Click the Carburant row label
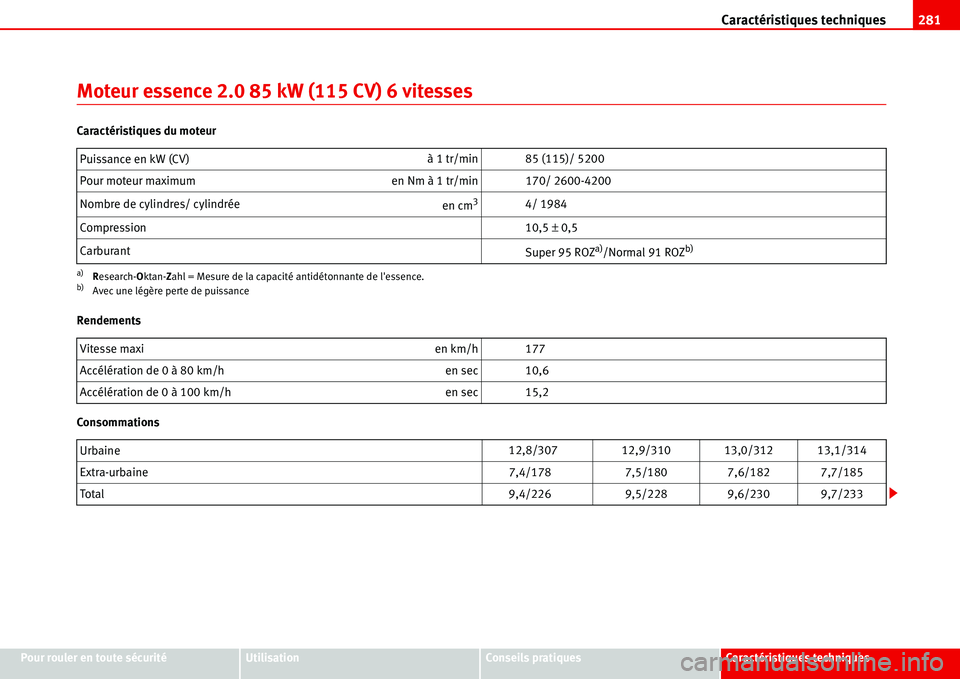 105,251
